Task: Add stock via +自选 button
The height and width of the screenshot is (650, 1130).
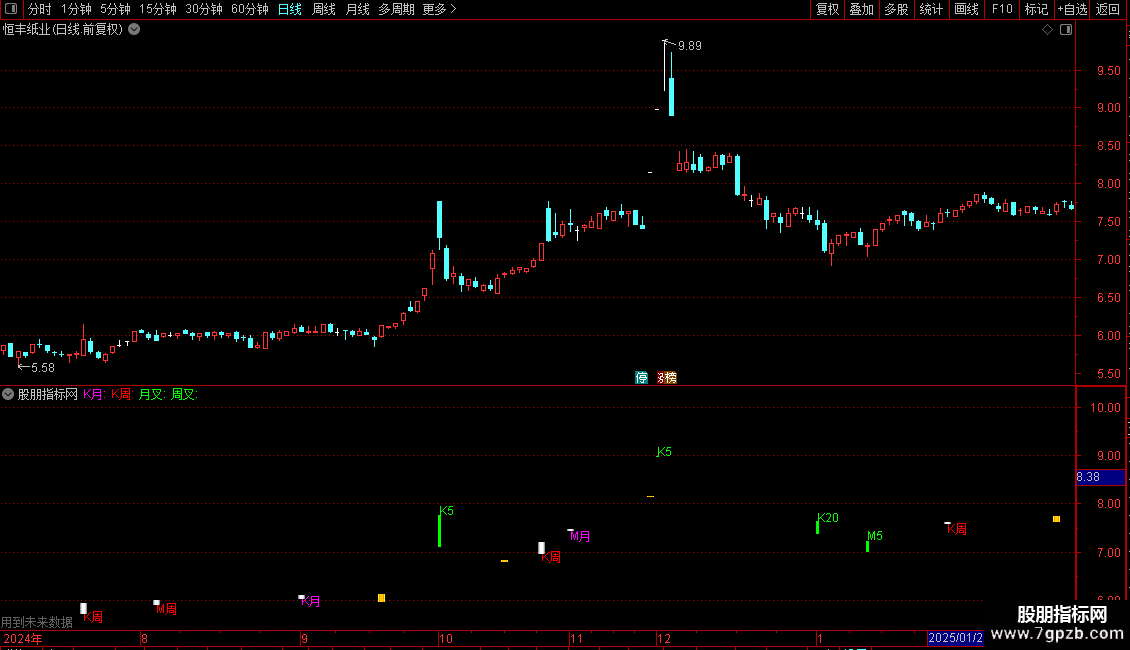Action: [x=1072, y=9]
